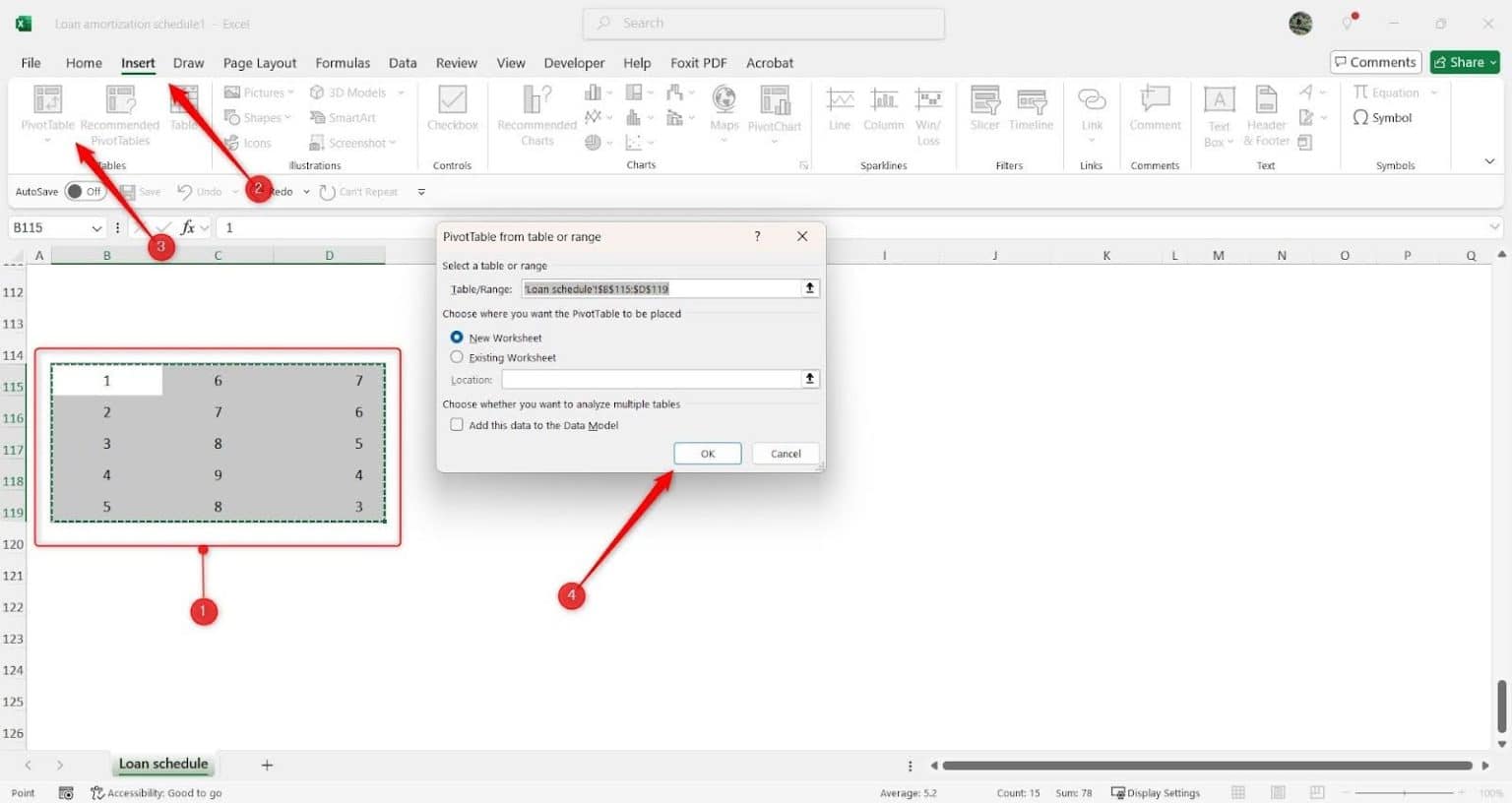Insert a Slicer filter
The height and width of the screenshot is (803, 1512).
pyautogui.click(x=983, y=113)
